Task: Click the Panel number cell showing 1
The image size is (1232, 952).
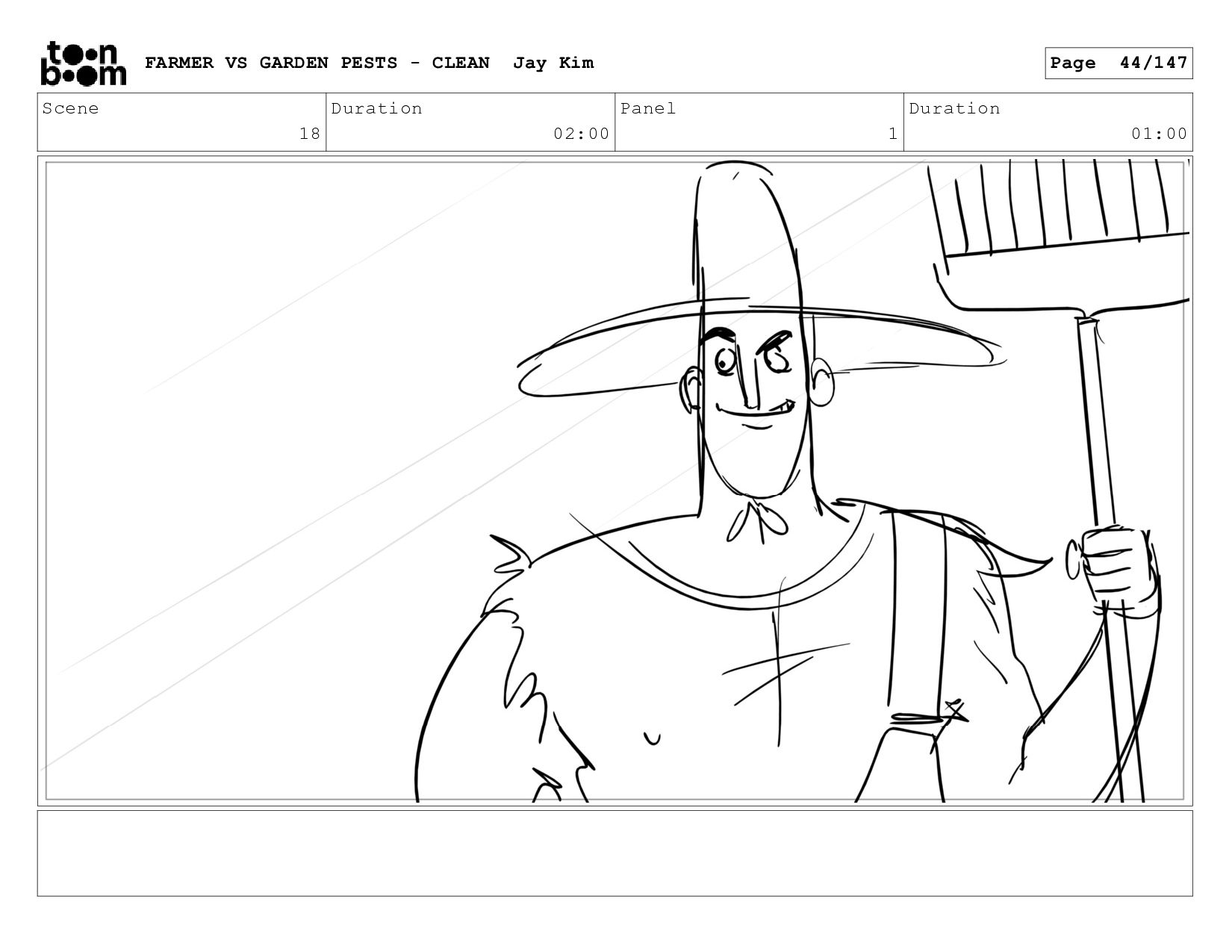Action: coord(759,122)
